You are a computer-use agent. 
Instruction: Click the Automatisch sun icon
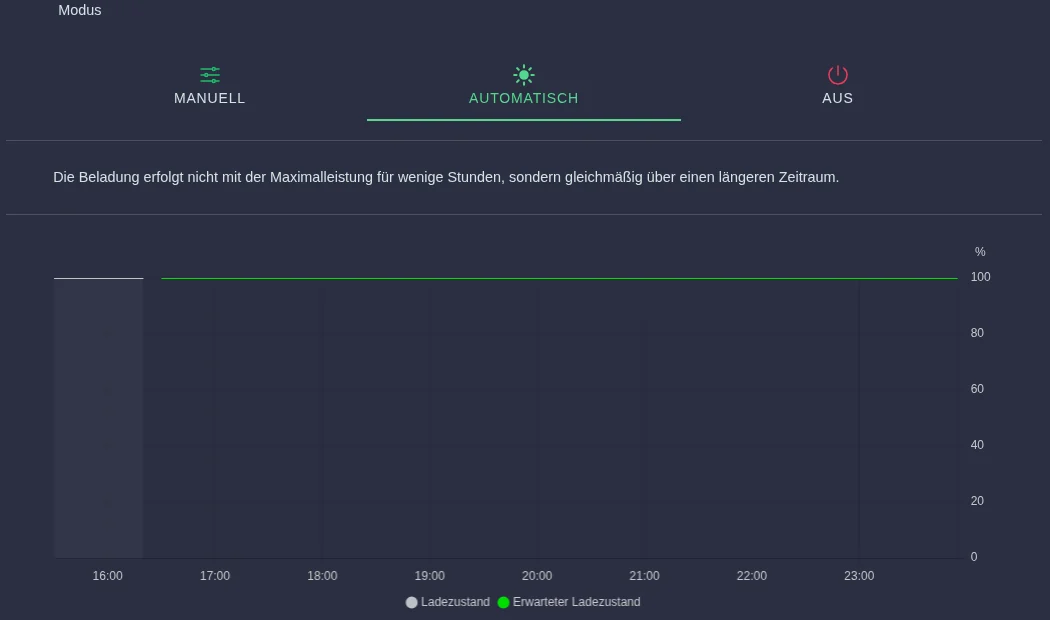pos(524,74)
